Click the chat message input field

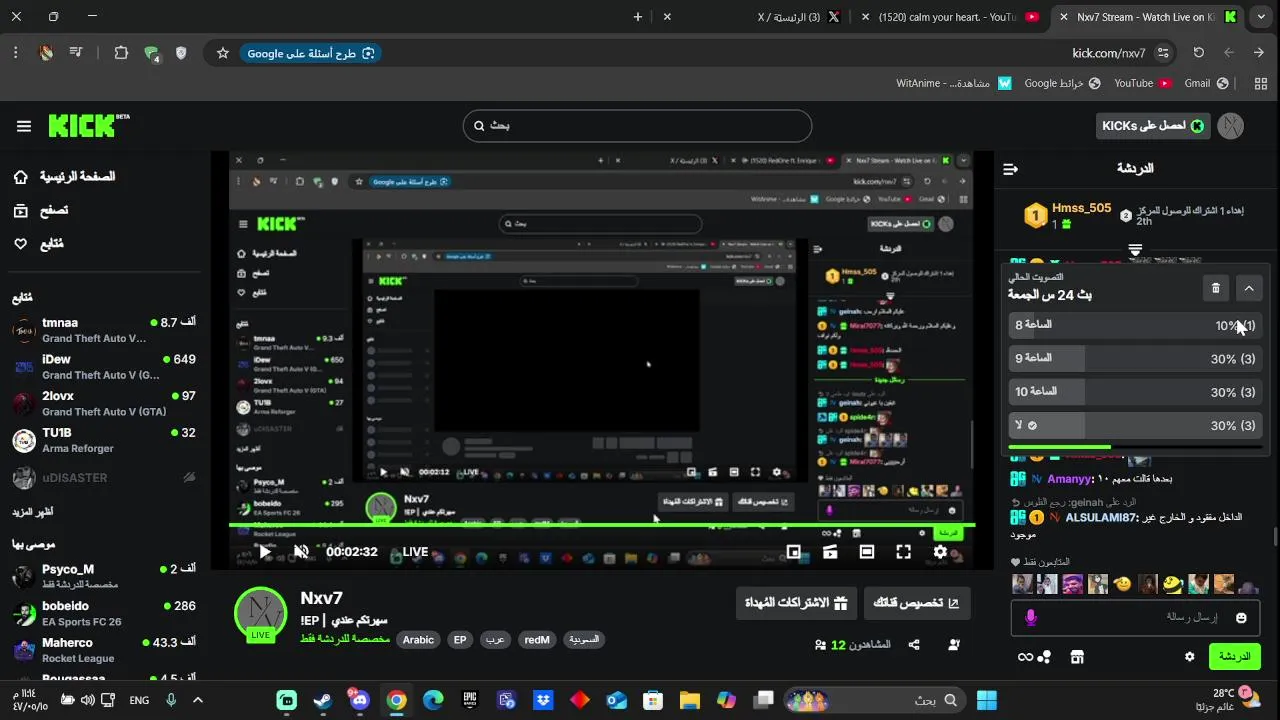[1135, 618]
